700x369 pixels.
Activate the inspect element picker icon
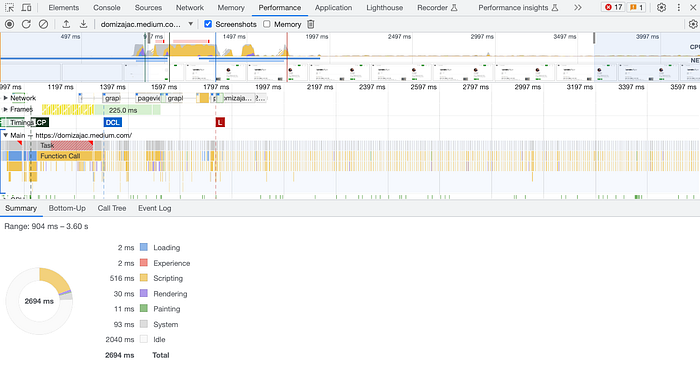point(9,8)
